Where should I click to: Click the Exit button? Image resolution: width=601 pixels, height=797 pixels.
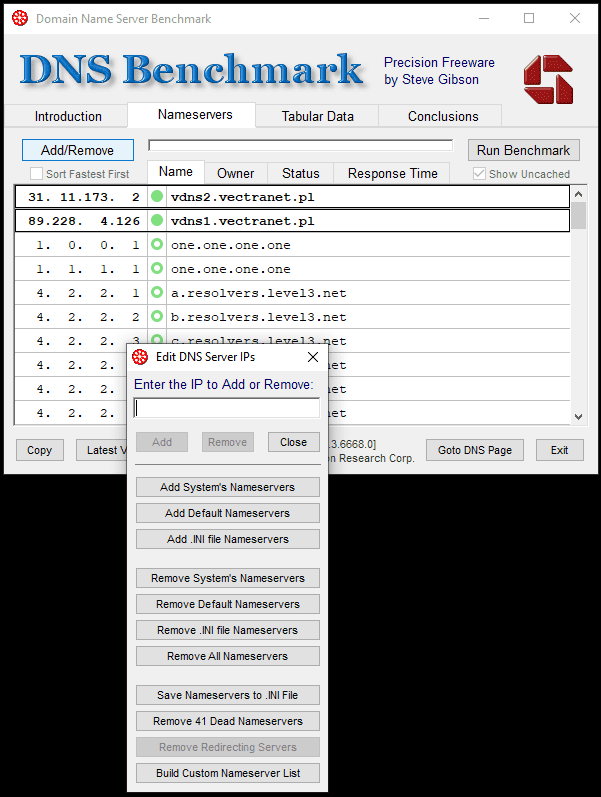(x=559, y=450)
